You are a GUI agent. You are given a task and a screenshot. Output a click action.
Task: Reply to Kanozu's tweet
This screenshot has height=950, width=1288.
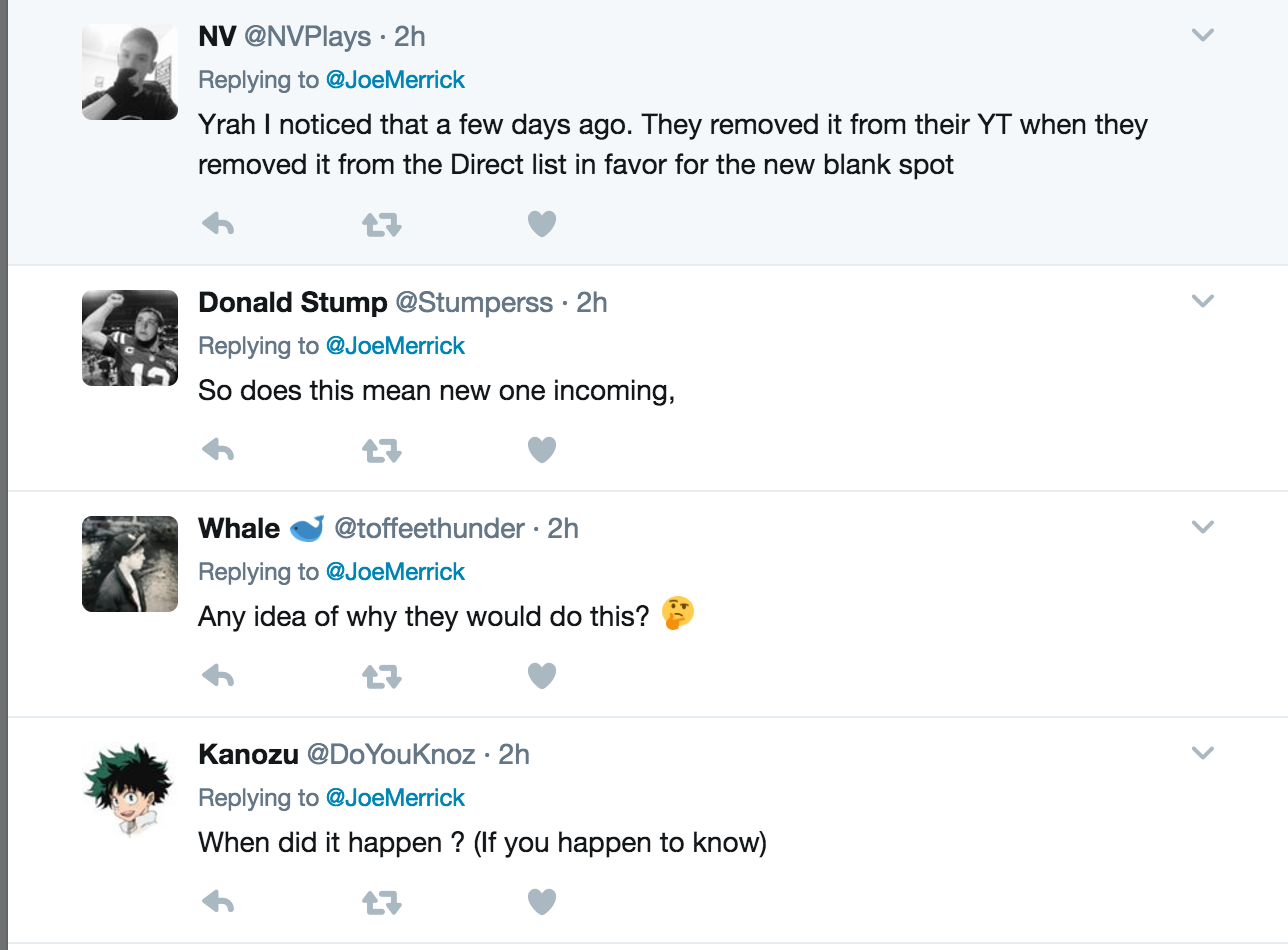pos(218,903)
